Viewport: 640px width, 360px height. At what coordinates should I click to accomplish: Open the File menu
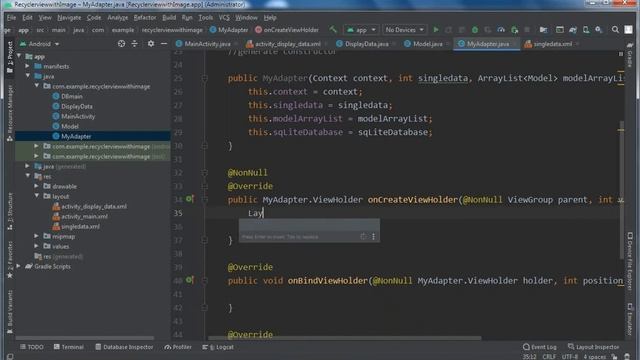click(11, 18)
